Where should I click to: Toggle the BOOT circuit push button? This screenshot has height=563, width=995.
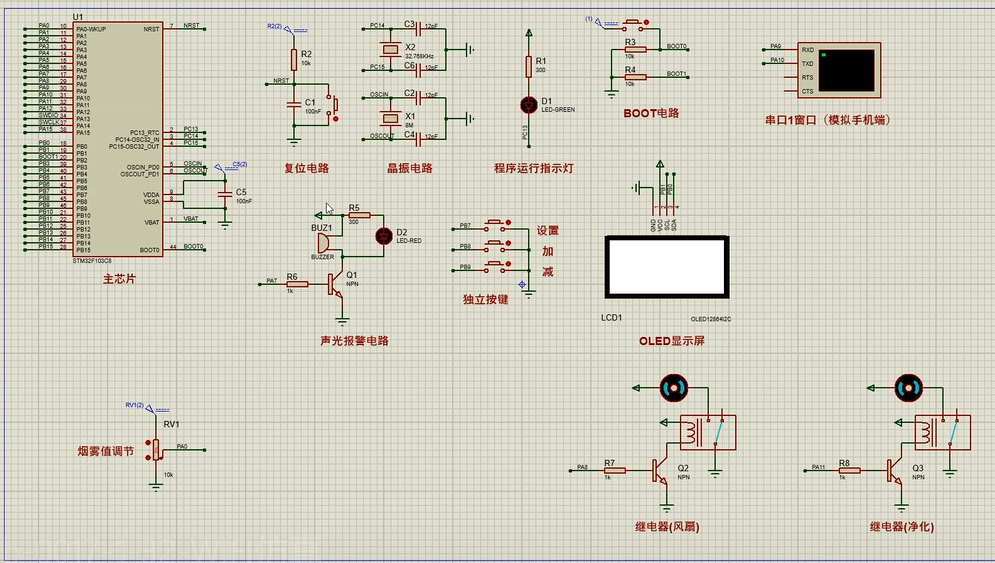click(x=635, y=24)
